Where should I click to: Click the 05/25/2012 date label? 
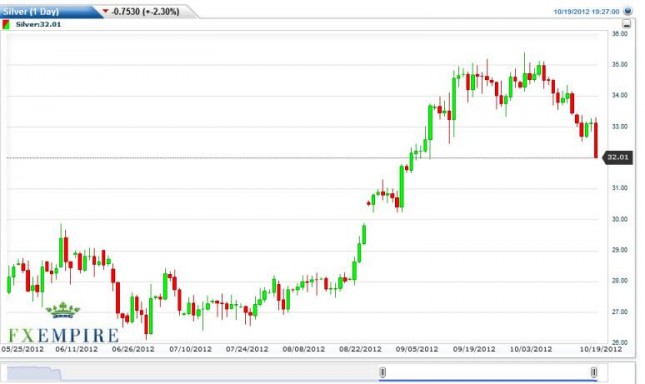click(23, 349)
